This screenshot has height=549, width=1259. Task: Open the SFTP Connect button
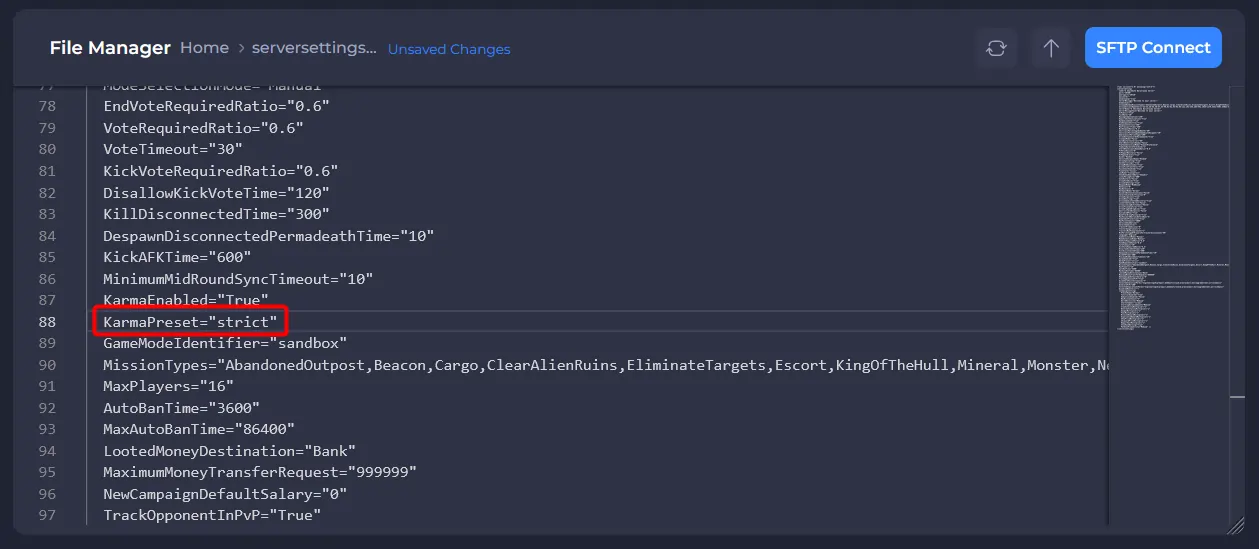1153,47
